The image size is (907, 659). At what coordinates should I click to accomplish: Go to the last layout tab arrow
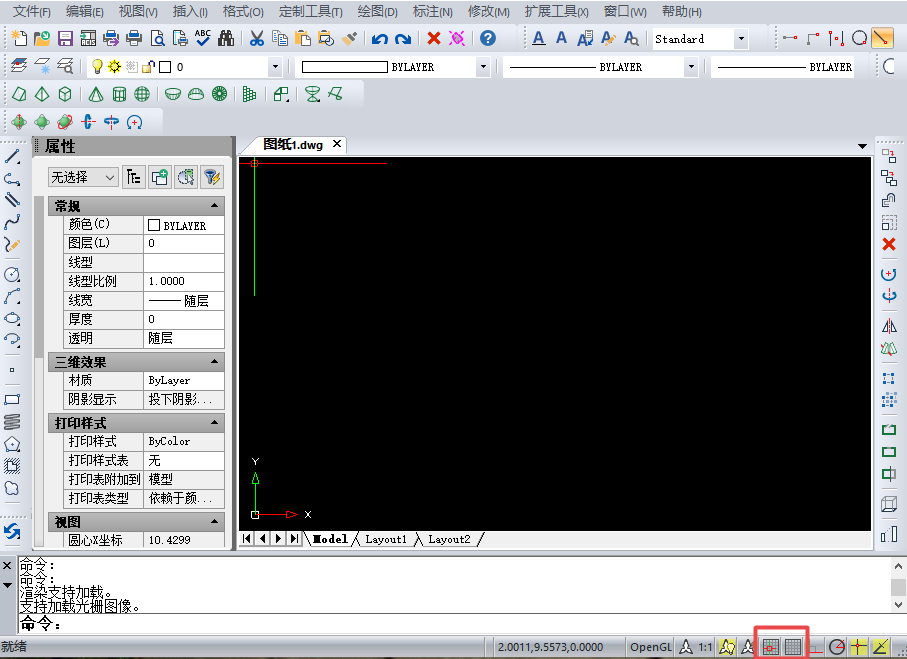pyautogui.click(x=294, y=539)
